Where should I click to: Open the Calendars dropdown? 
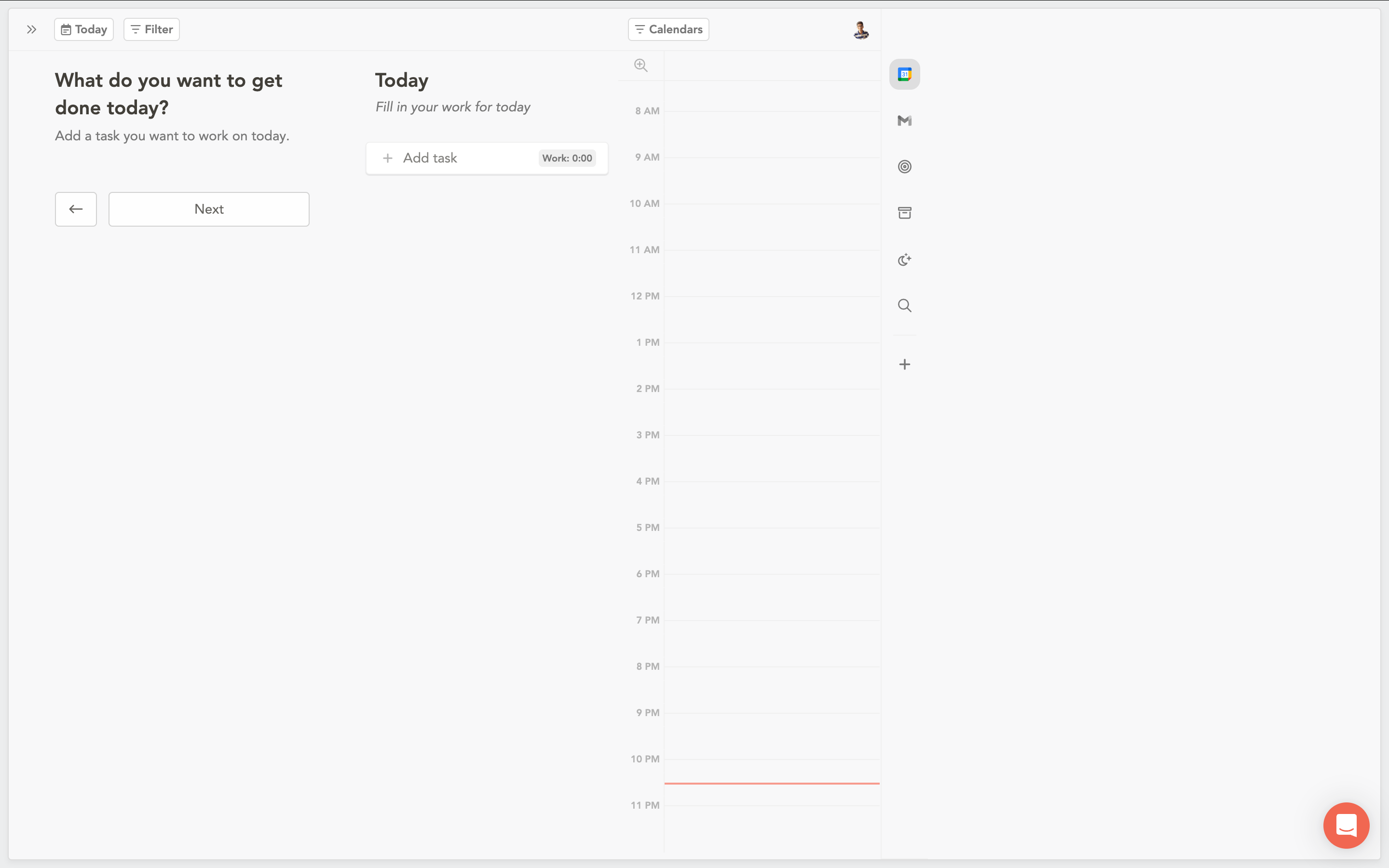click(x=668, y=29)
